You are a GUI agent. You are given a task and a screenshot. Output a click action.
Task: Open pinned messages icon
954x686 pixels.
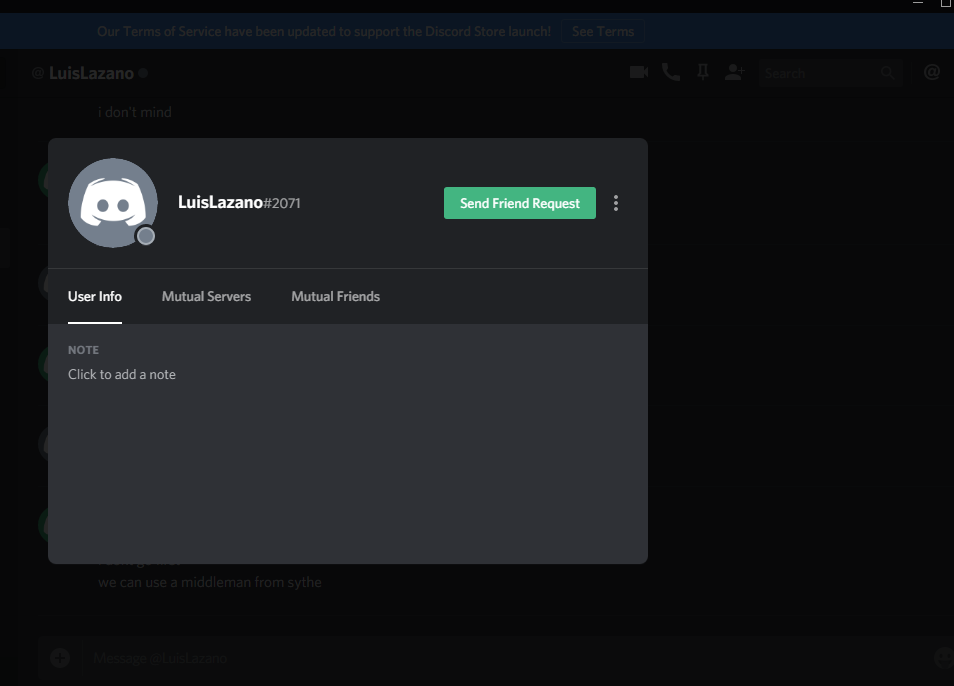point(703,72)
